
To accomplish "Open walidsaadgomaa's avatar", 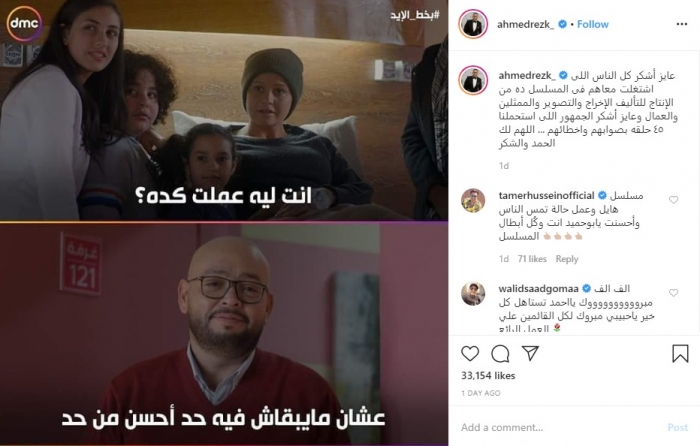I will 473,294.
